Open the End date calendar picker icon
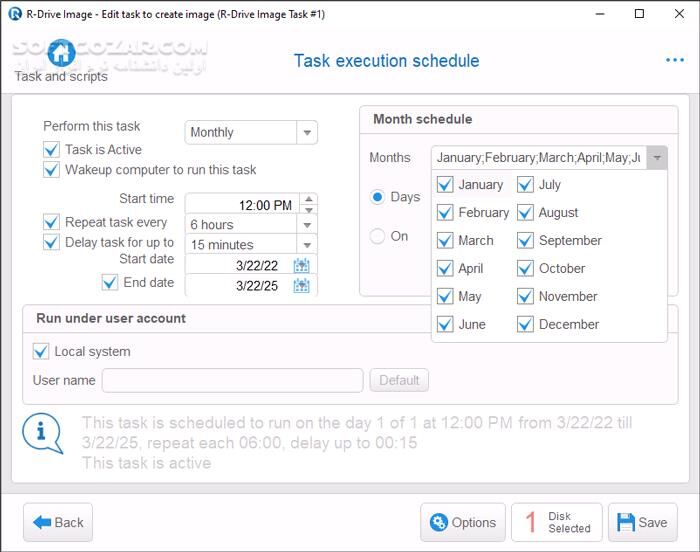 [x=301, y=286]
